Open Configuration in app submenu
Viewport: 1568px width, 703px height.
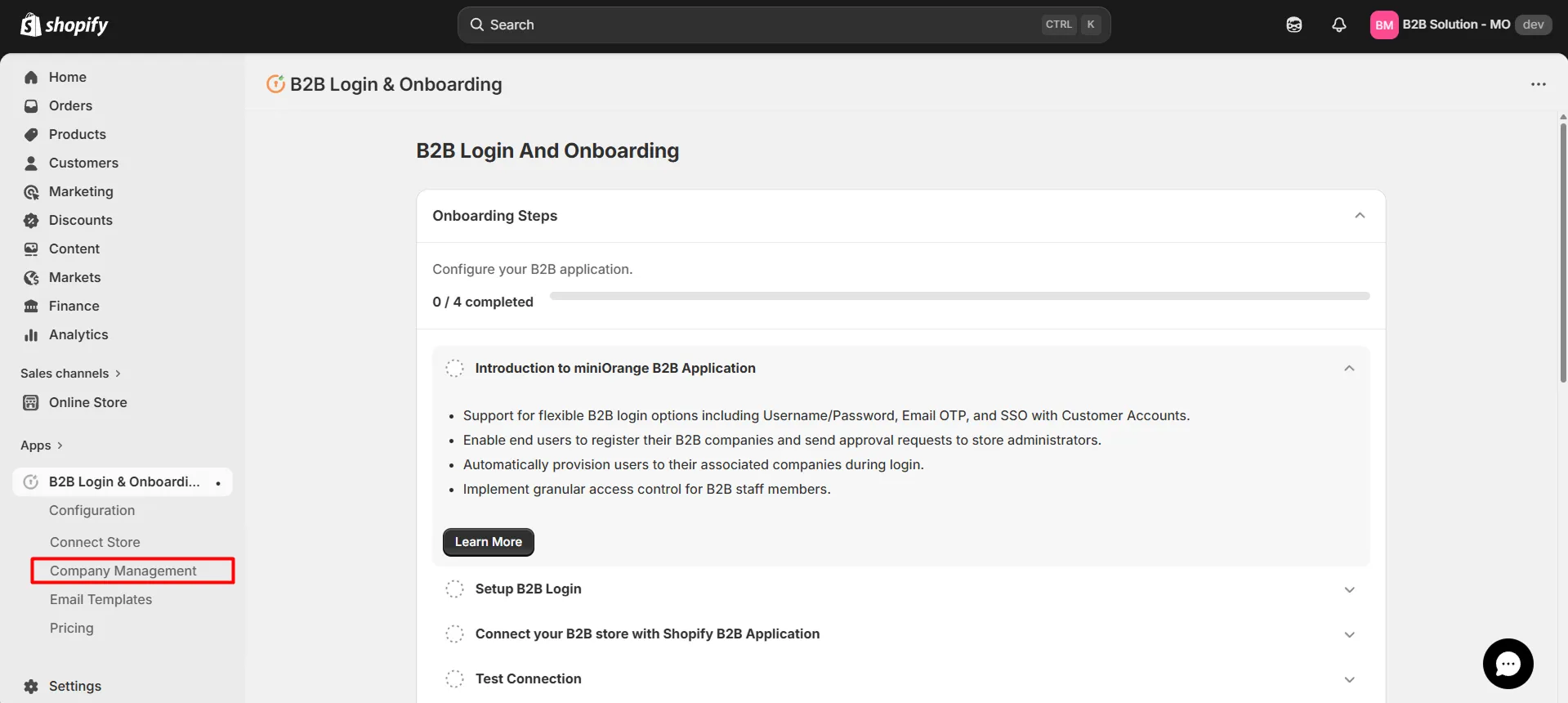(92, 510)
